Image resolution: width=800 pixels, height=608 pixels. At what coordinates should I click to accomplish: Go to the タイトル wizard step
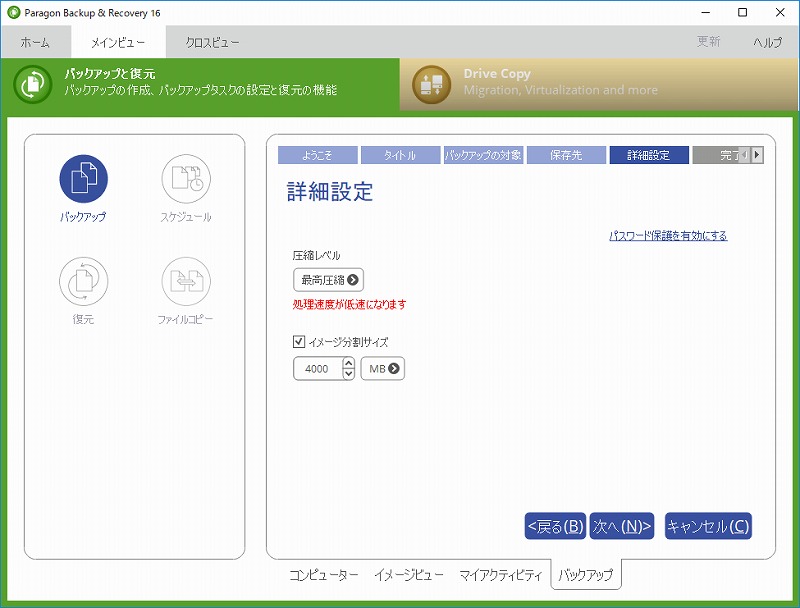[401, 155]
